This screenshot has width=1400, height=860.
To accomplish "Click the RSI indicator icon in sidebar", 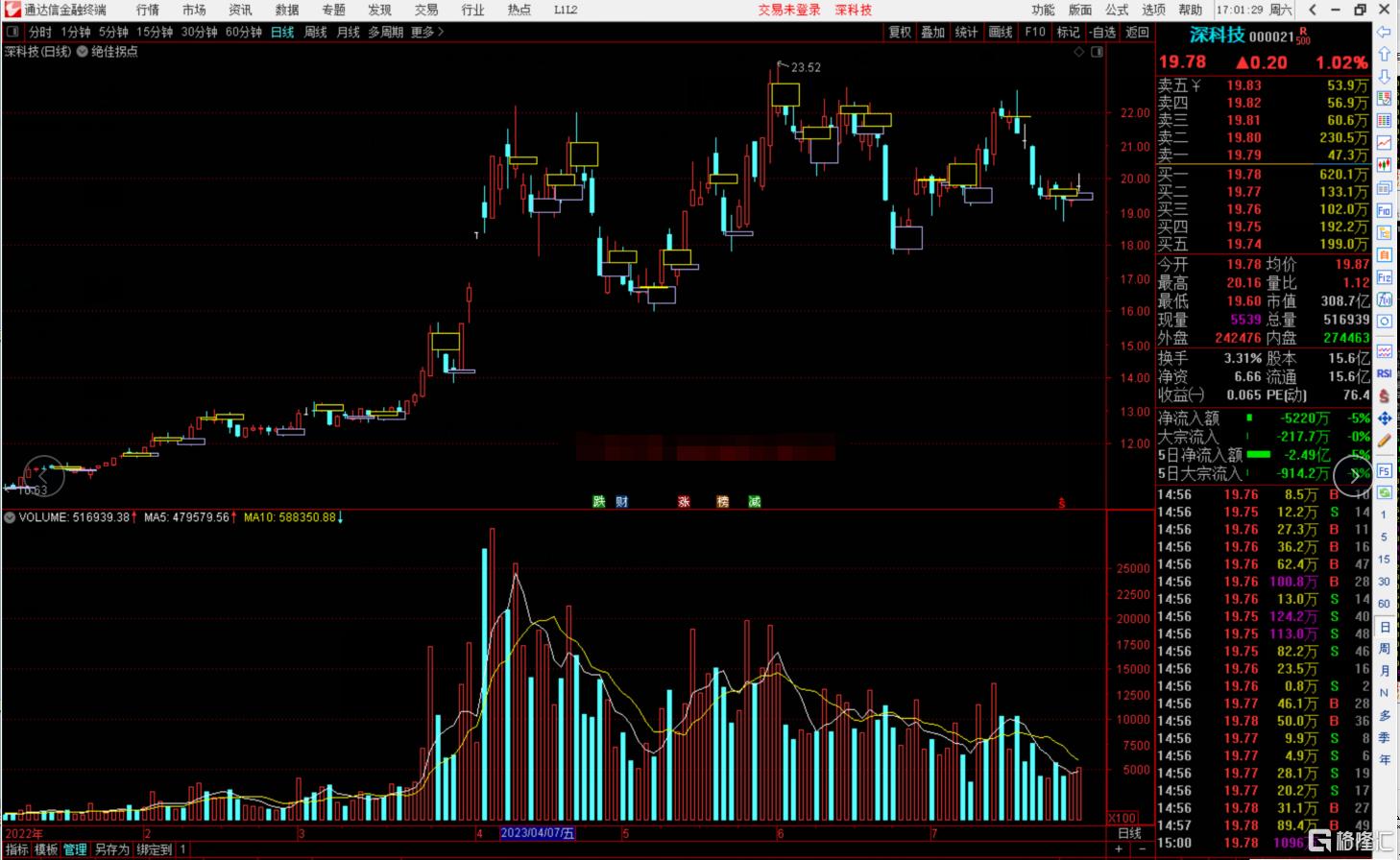I will click(1384, 373).
